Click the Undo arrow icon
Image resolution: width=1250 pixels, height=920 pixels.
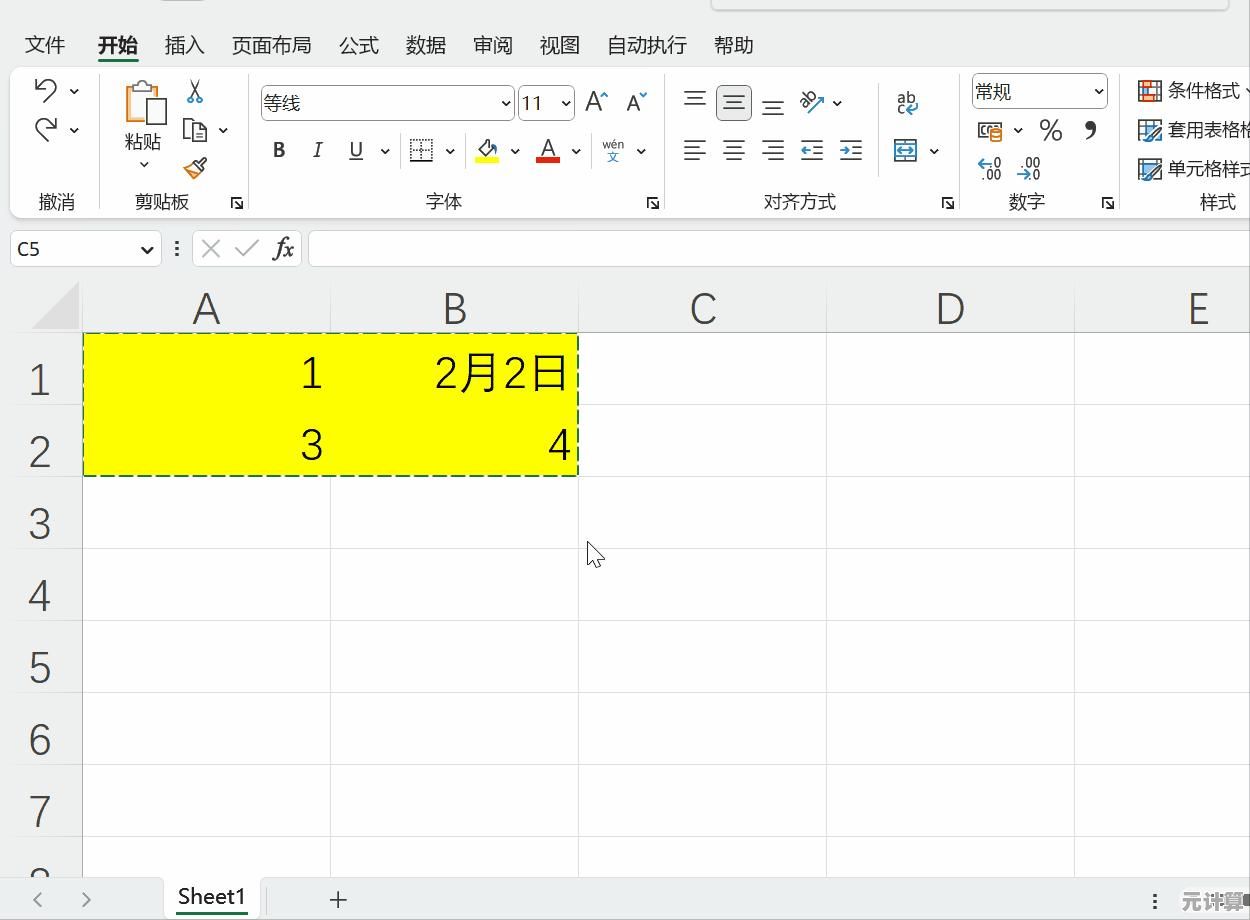click(x=46, y=90)
